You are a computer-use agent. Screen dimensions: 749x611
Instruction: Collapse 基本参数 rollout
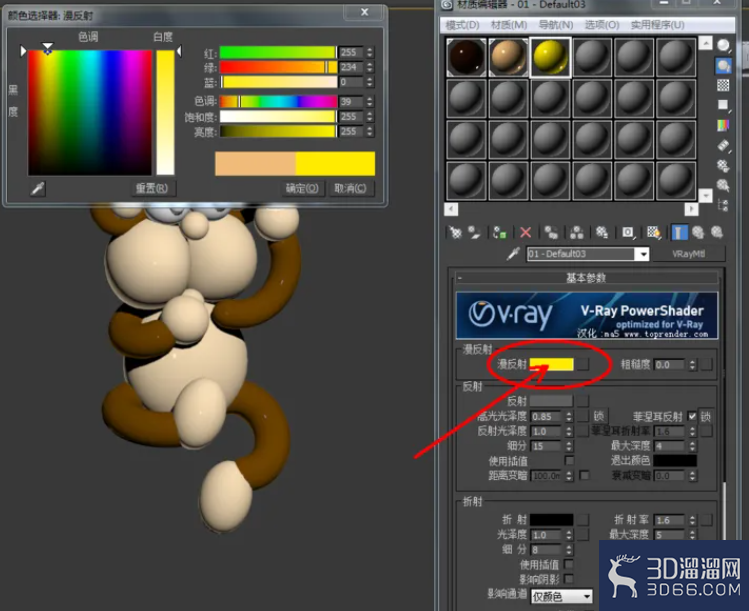click(x=587, y=278)
